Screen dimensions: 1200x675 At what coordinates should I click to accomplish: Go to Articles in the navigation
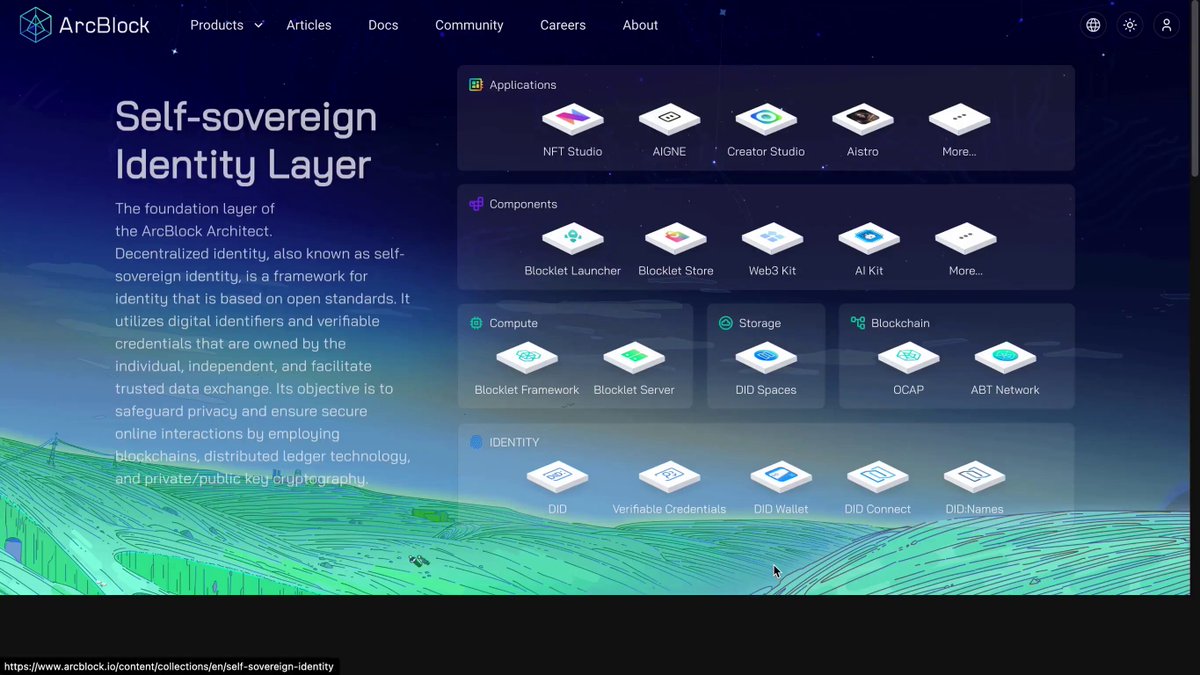[x=309, y=25]
